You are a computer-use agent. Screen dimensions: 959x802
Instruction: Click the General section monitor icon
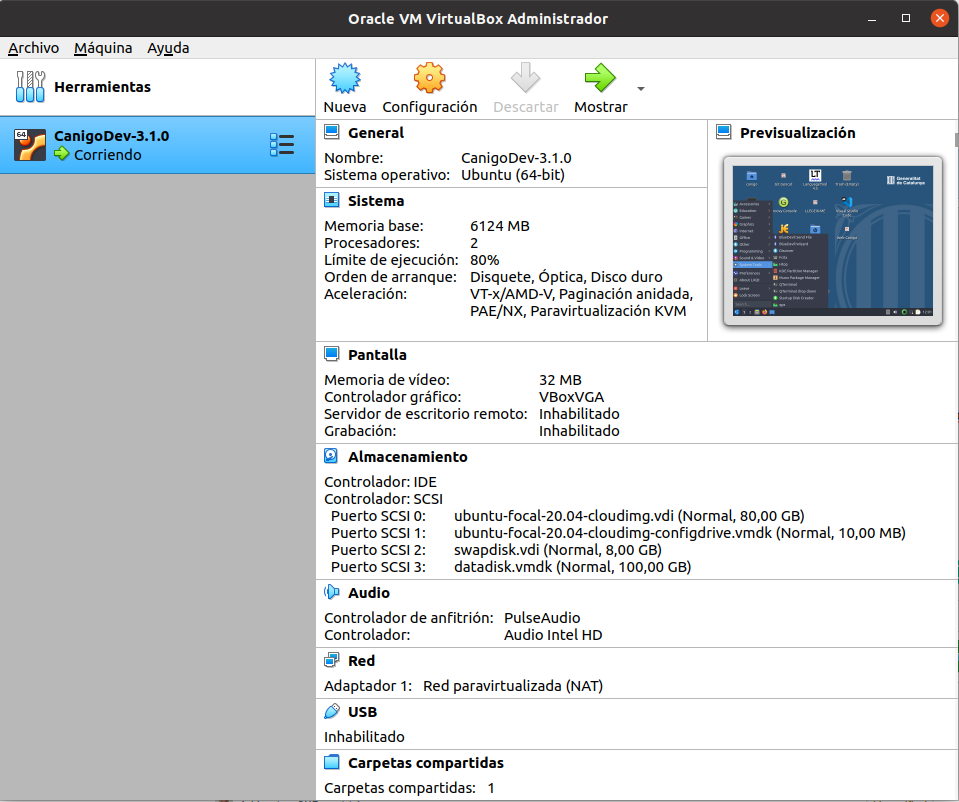point(331,132)
